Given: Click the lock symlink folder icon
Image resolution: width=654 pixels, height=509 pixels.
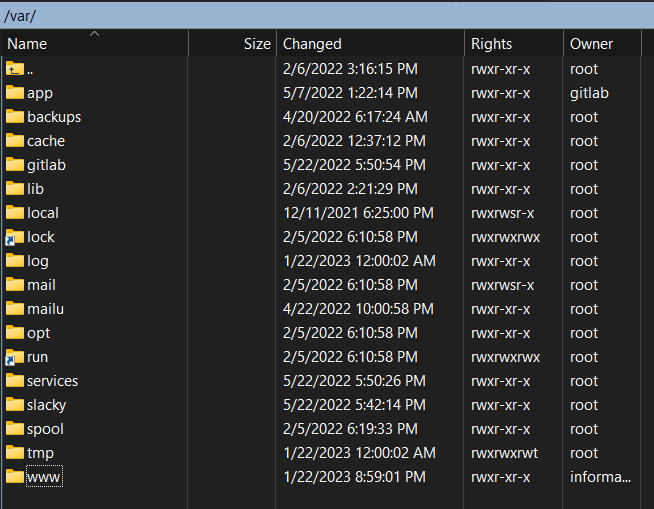Looking at the screenshot, I should (14, 237).
